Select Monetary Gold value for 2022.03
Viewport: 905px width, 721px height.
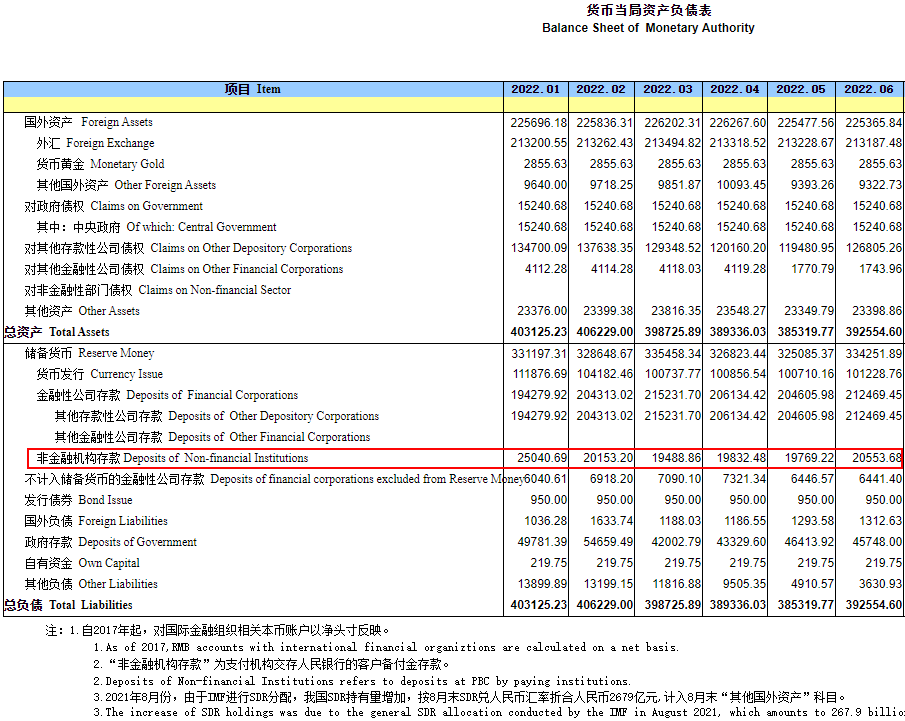[679, 164]
